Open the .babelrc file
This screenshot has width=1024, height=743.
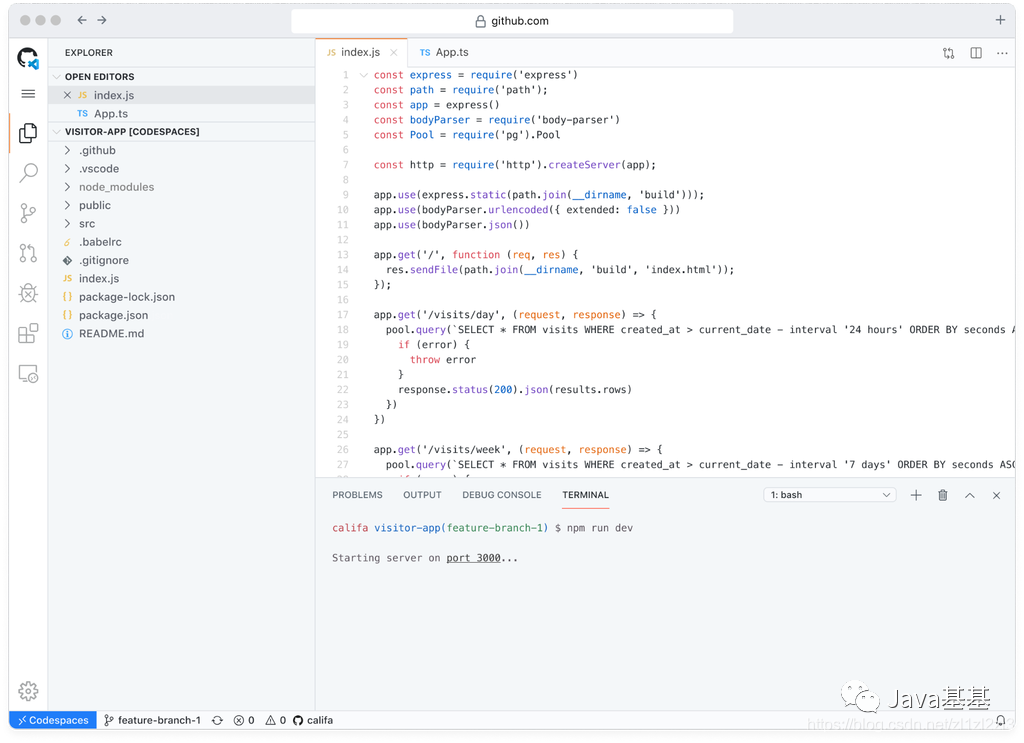pos(183,242)
